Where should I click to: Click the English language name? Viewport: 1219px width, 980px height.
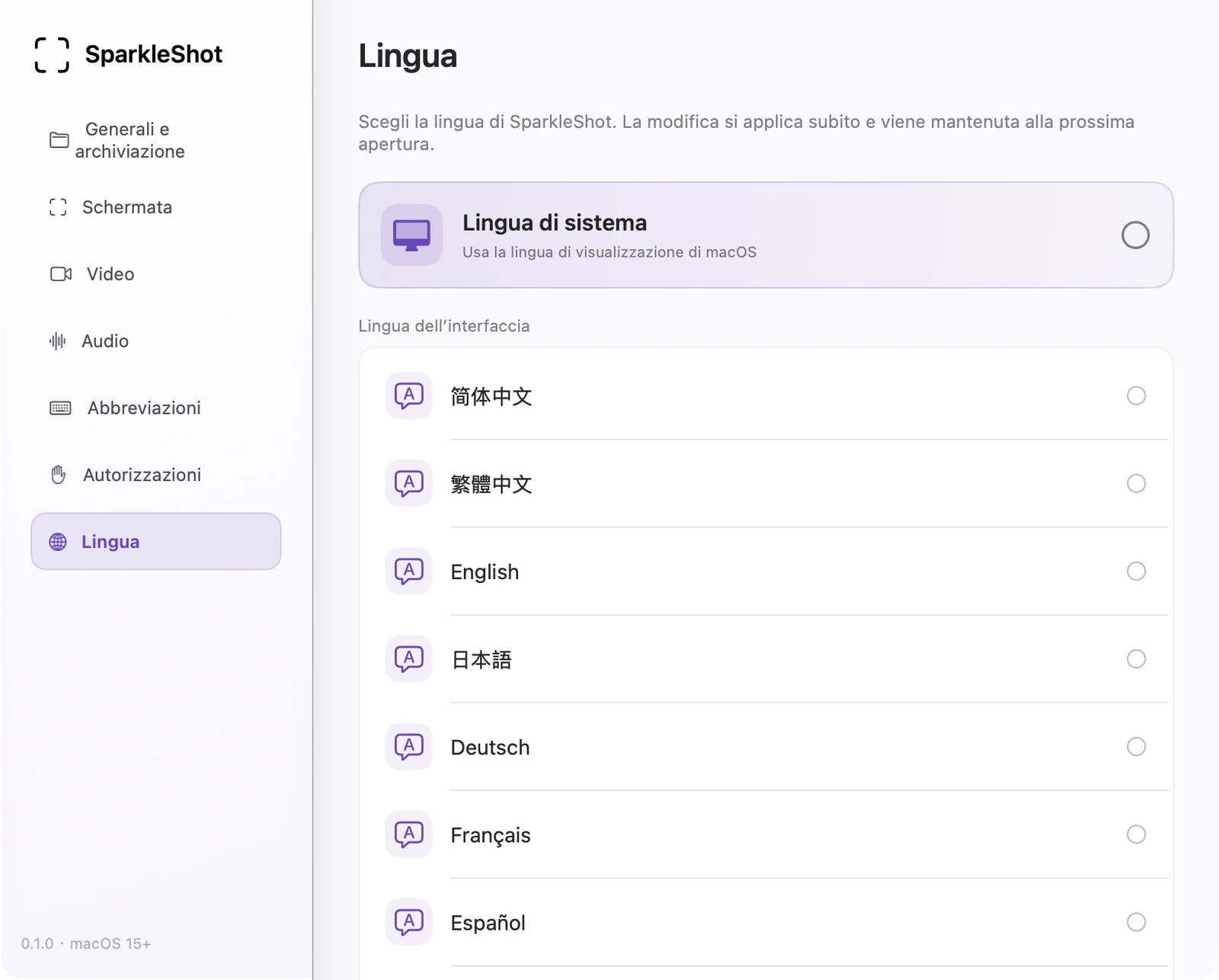click(485, 572)
